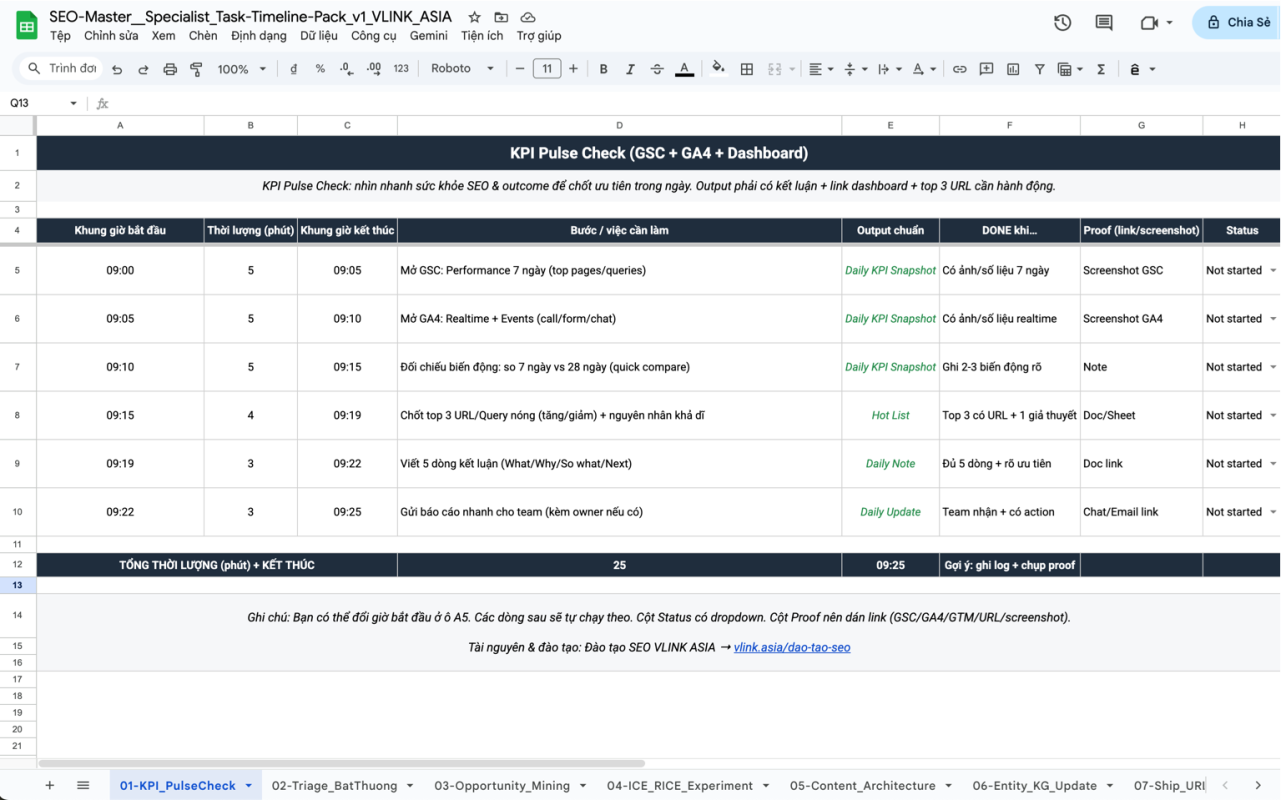Click the create filter funnel icon
This screenshot has height=800, width=1281.
pos(1040,69)
